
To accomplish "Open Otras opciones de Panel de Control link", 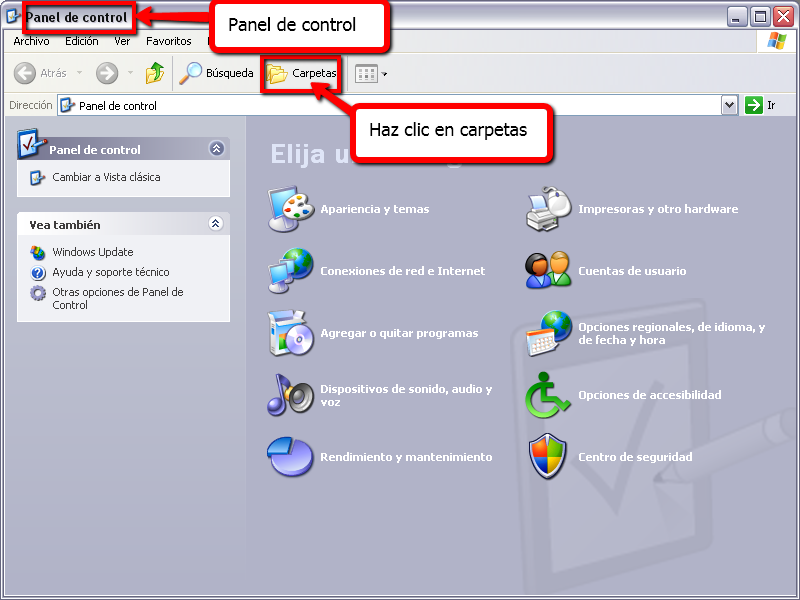I will [x=118, y=298].
